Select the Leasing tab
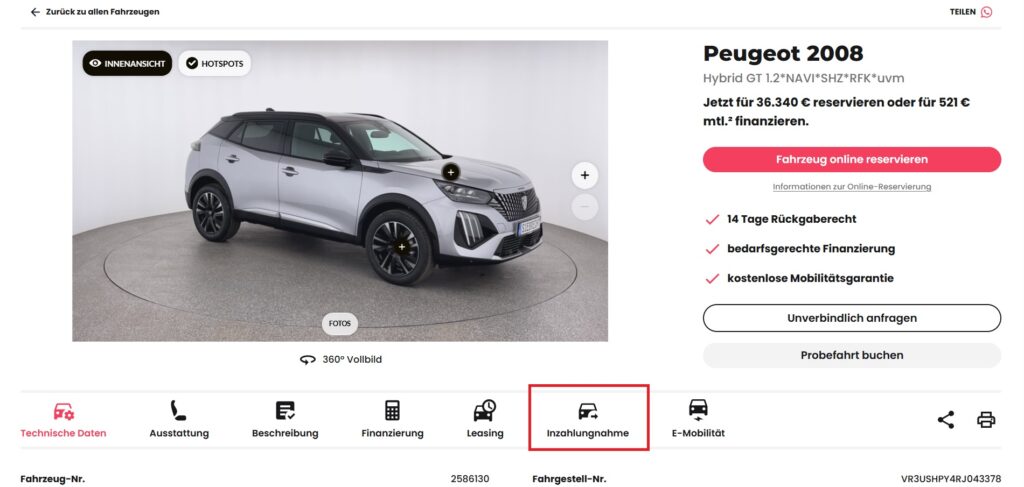The height and width of the screenshot is (487, 1024). click(x=484, y=420)
